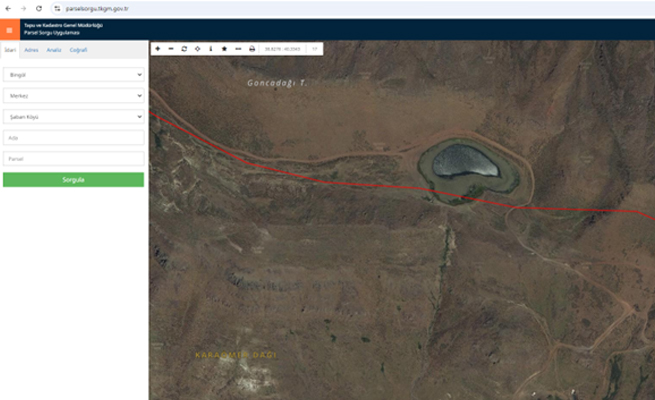Viewport: 655px width, 400px height.
Task: Open the orange hamburger menu
Action: tap(10, 30)
